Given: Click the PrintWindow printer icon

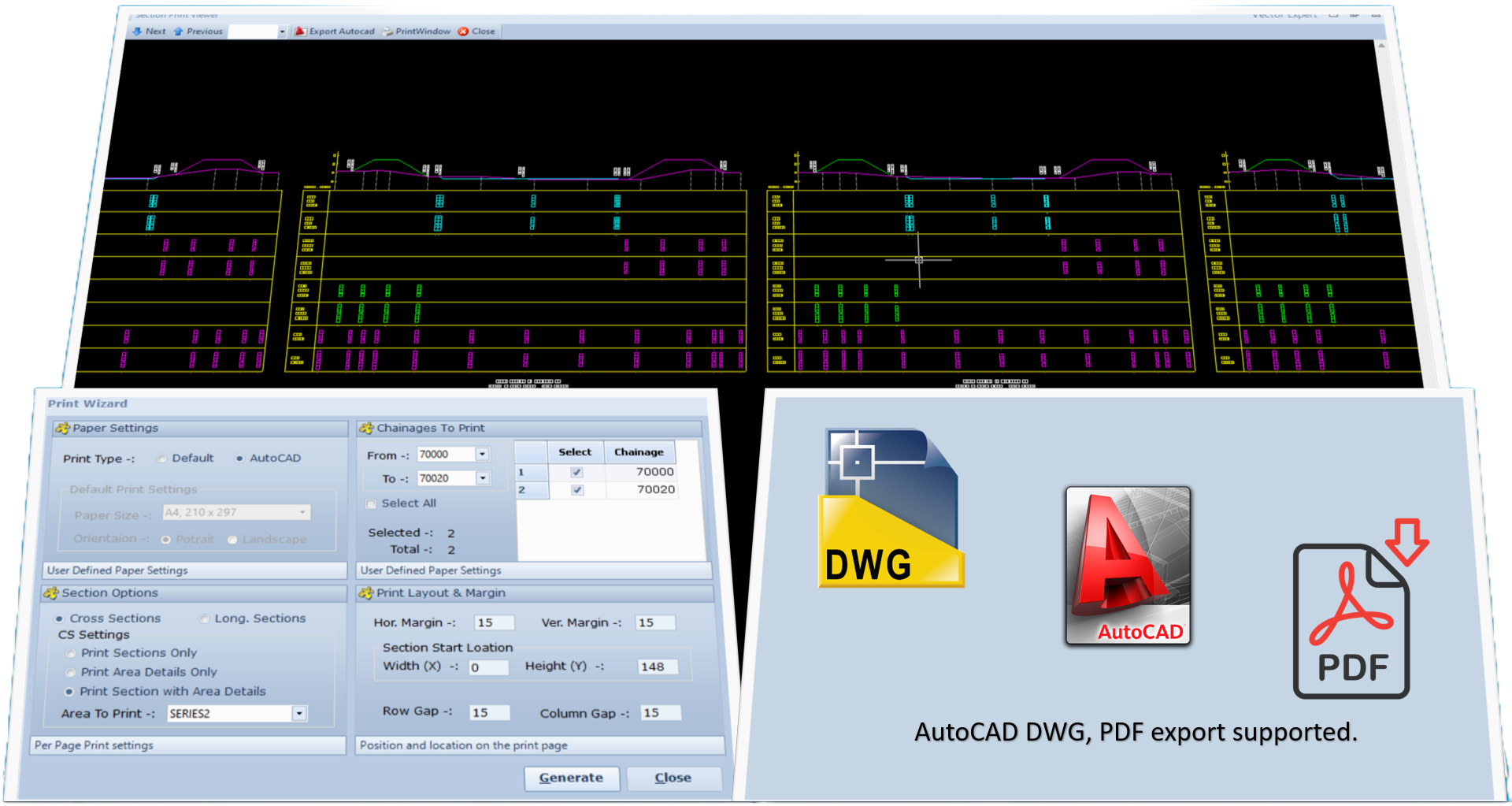Looking at the screenshot, I should pos(387,32).
